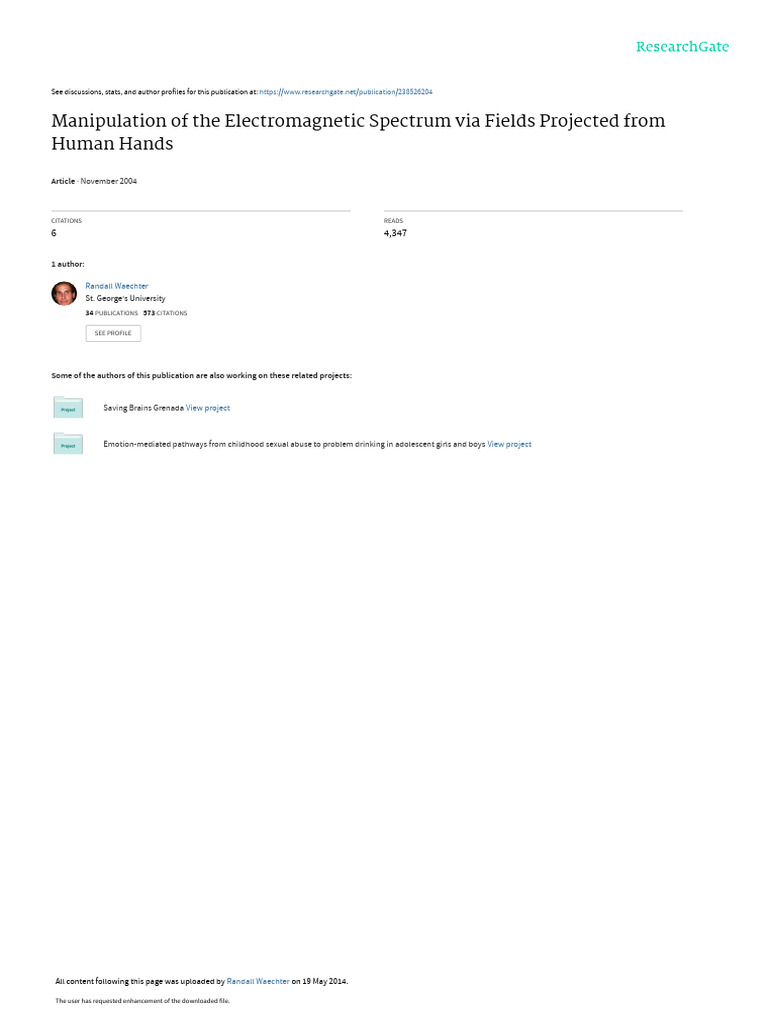The width and height of the screenshot is (768, 1024).
Task: Click the Emotion-mediated pathways project title text
Action: tap(294, 444)
